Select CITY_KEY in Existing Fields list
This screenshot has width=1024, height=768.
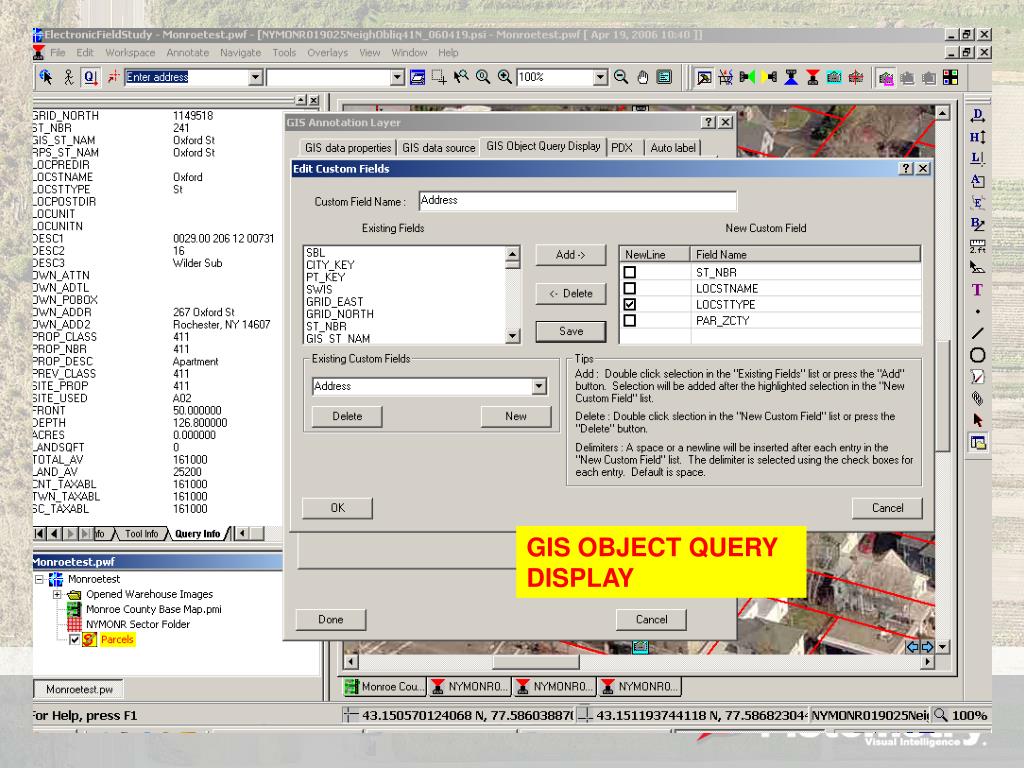click(330, 265)
